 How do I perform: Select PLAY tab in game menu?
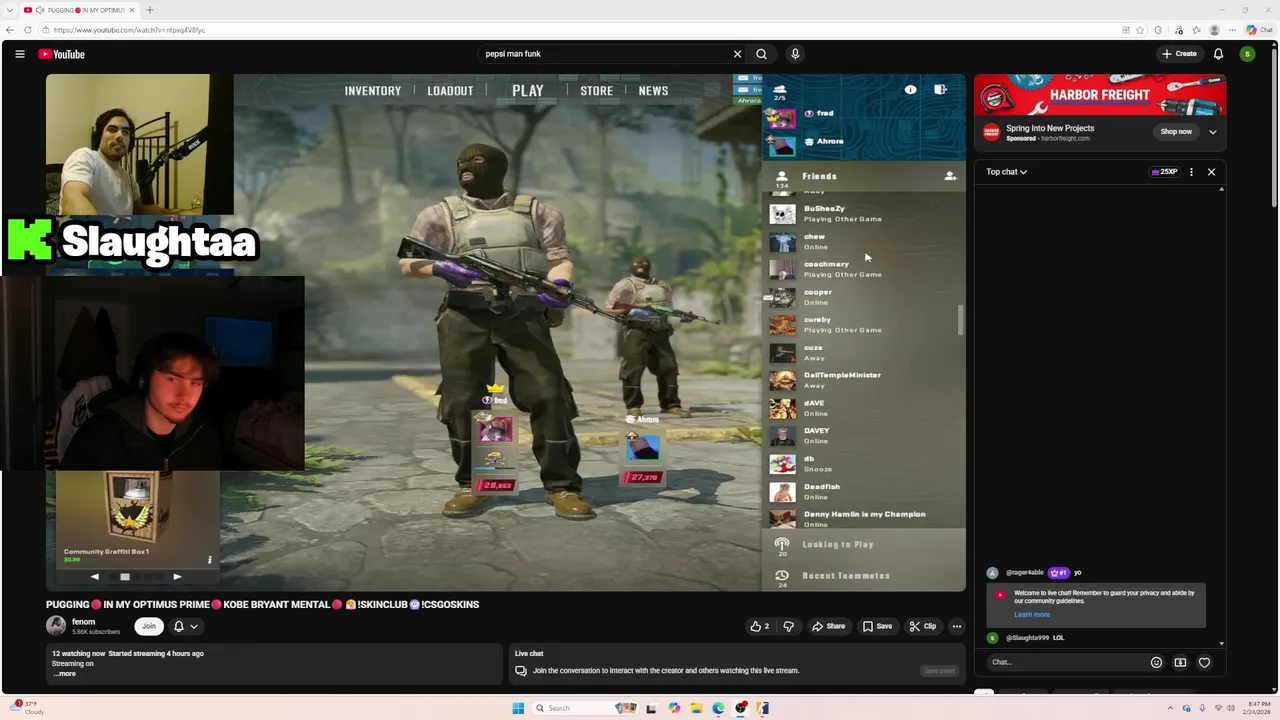click(x=528, y=91)
